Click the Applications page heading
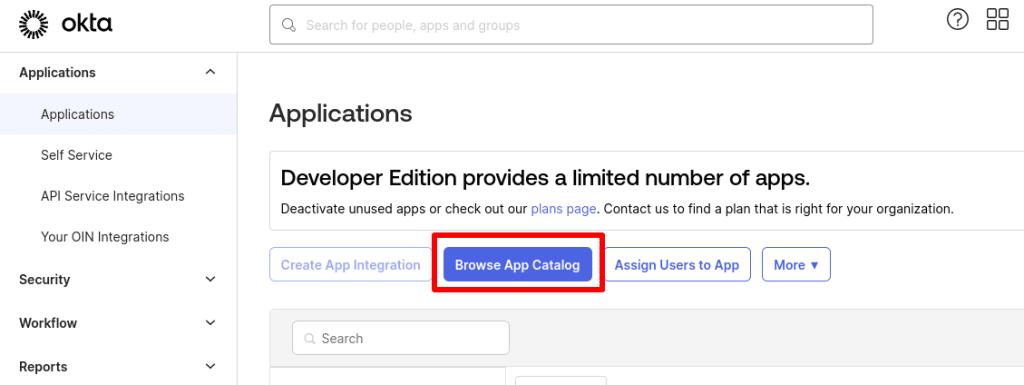Screen dimensions: 1024x385 pos(340,114)
